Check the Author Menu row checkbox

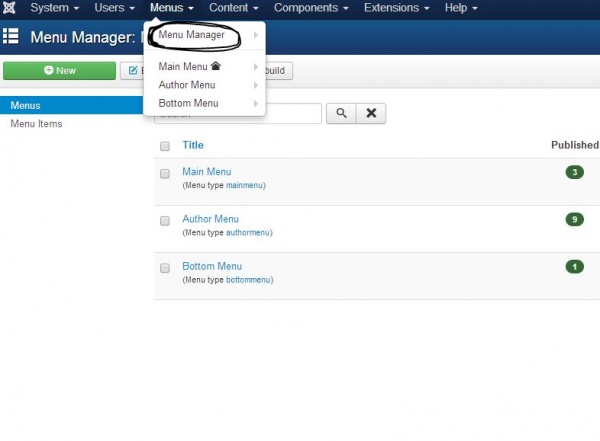[165, 220]
